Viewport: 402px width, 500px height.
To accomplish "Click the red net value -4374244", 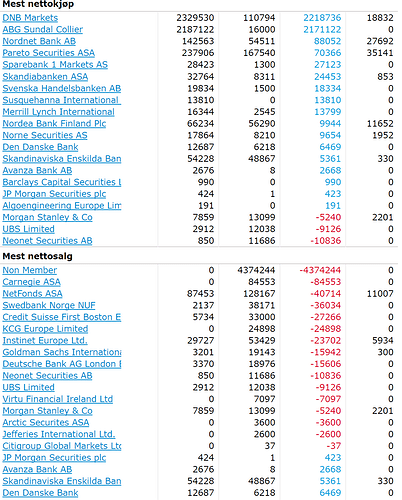I will [x=320, y=270].
